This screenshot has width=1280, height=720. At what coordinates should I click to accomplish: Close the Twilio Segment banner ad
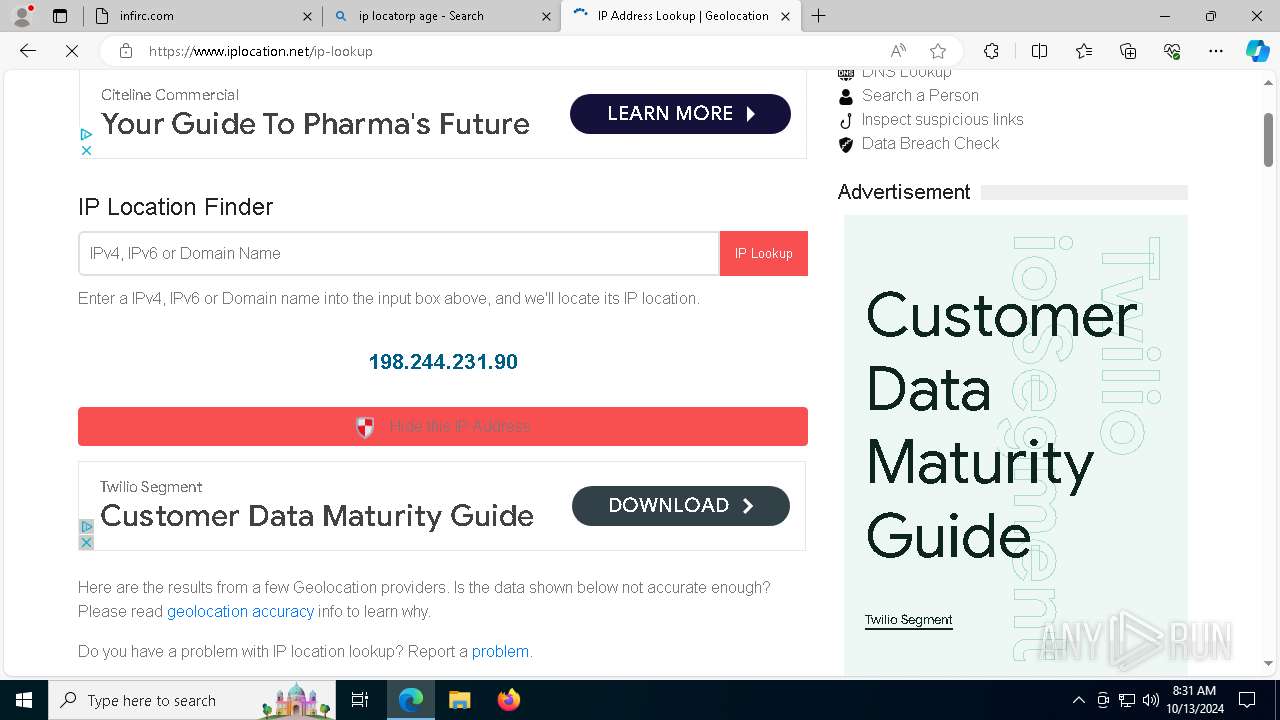coord(86,542)
